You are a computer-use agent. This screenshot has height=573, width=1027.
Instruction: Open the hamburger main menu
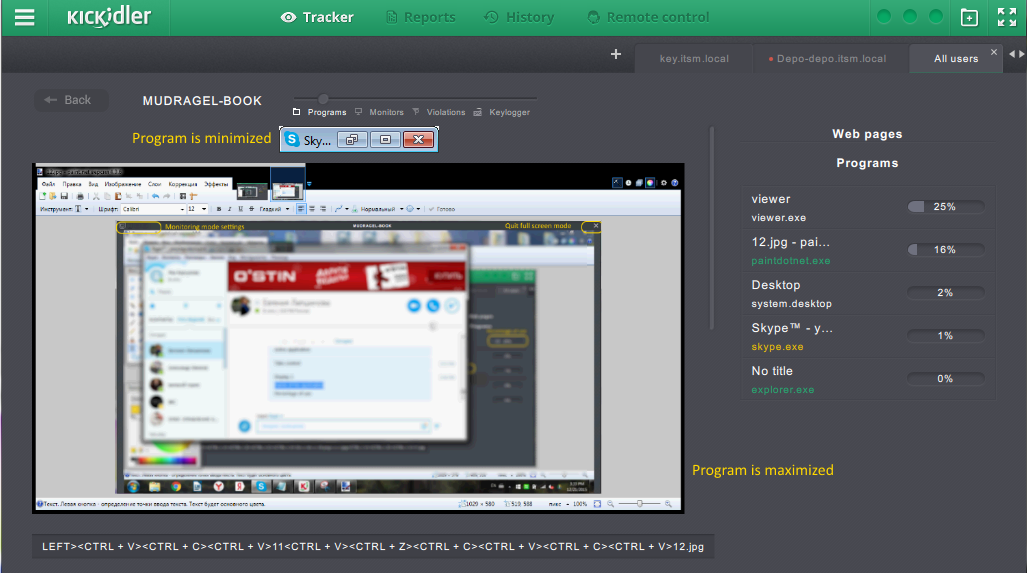tap(25, 17)
